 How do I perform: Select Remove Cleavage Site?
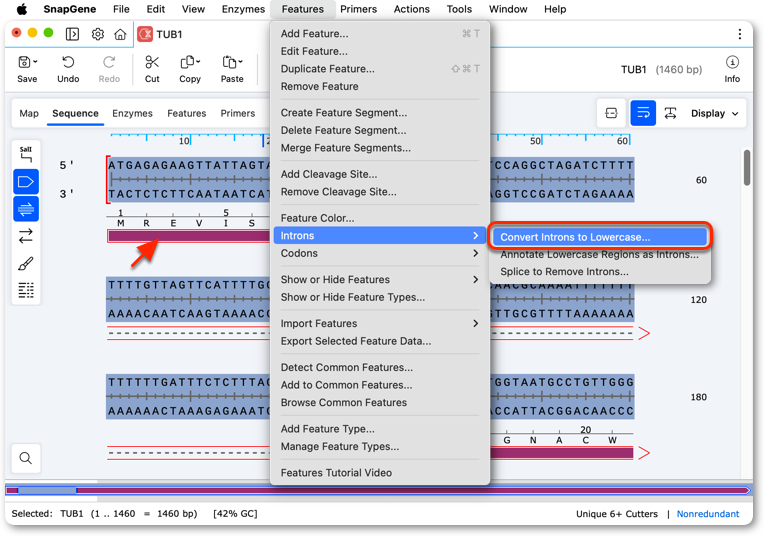pos(380,192)
